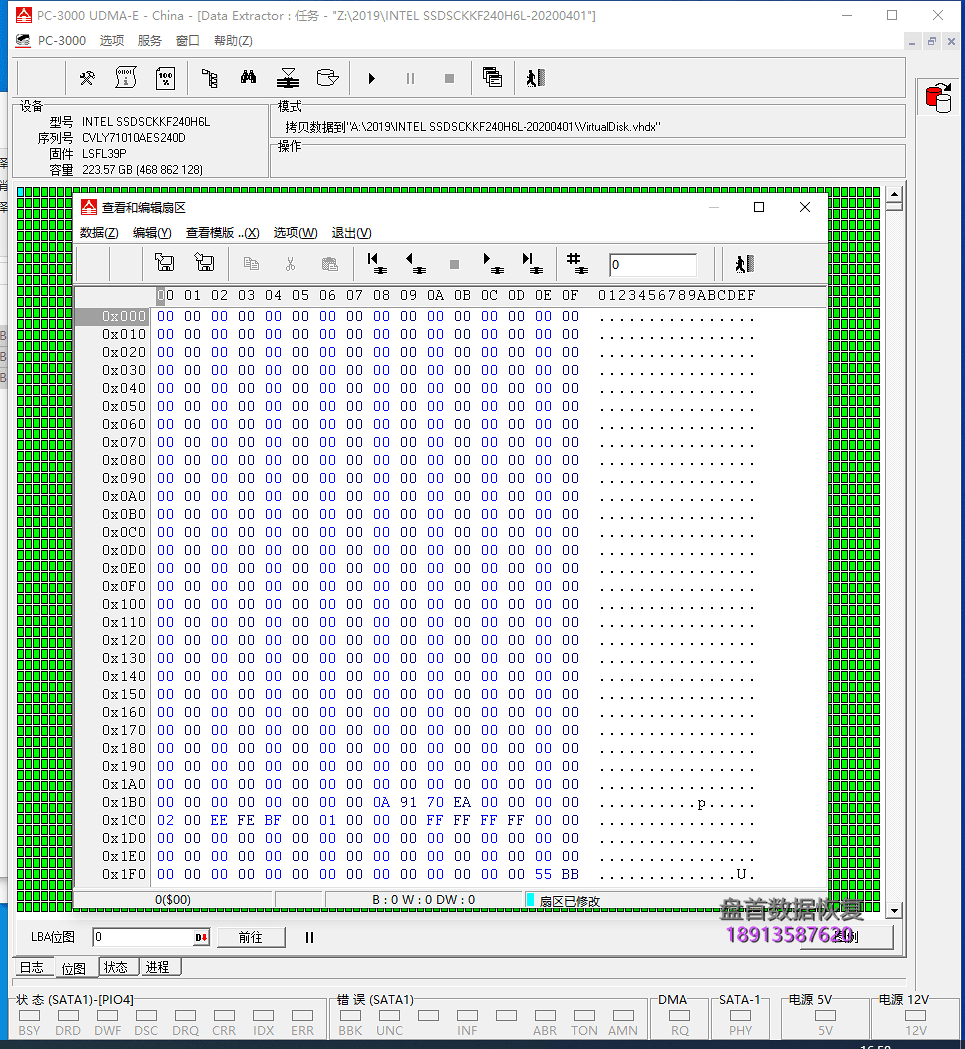The height and width of the screenshot is (1049, 965).
Task: Click the 前往 button
Action: pyautogui.click(x=251, y=937)
